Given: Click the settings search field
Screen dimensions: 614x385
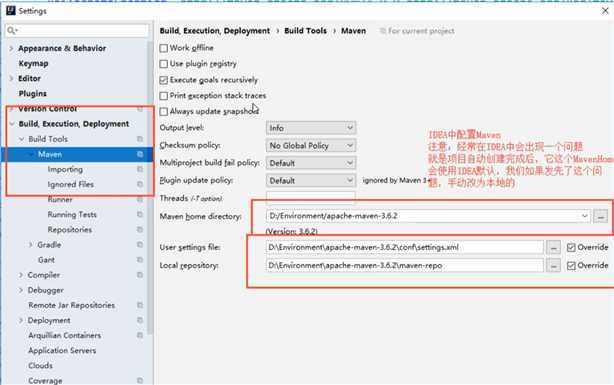Looking at the screenshot, I should tap(77, 30).
